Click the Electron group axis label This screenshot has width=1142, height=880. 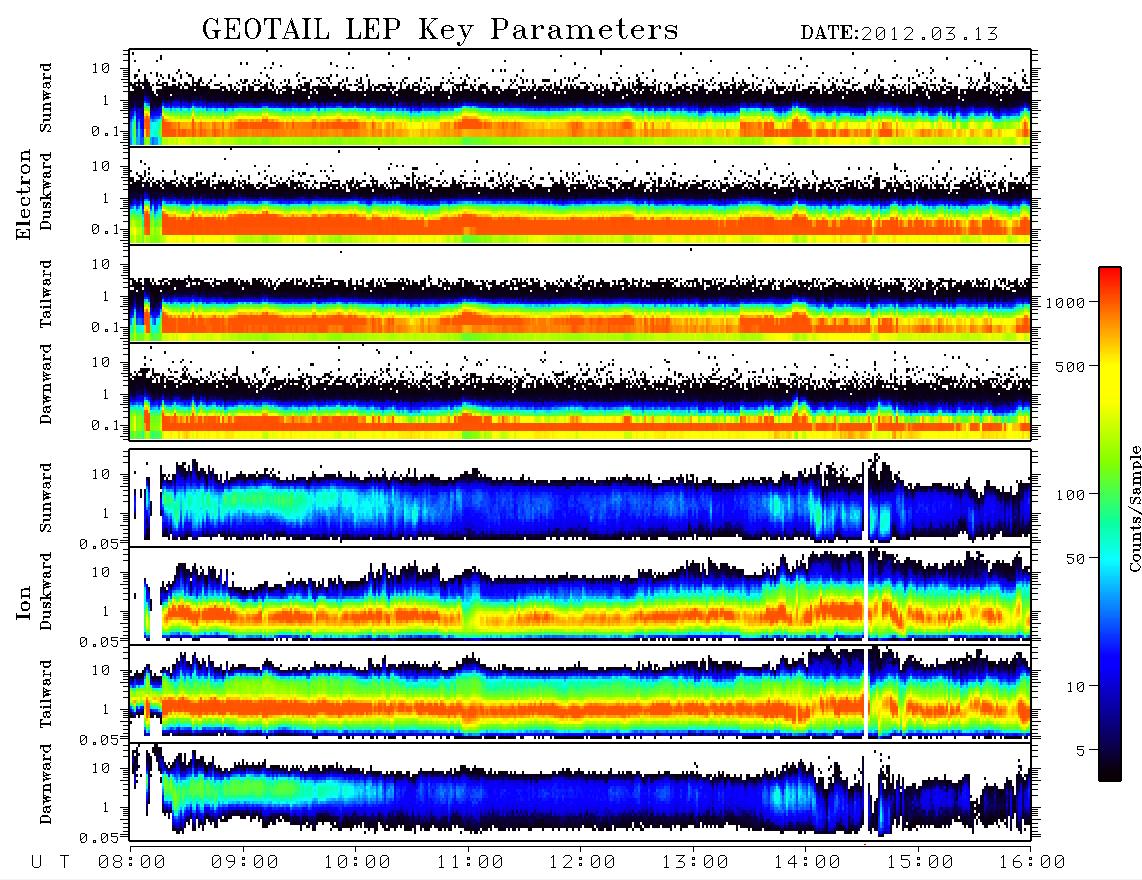coord(24,194)
